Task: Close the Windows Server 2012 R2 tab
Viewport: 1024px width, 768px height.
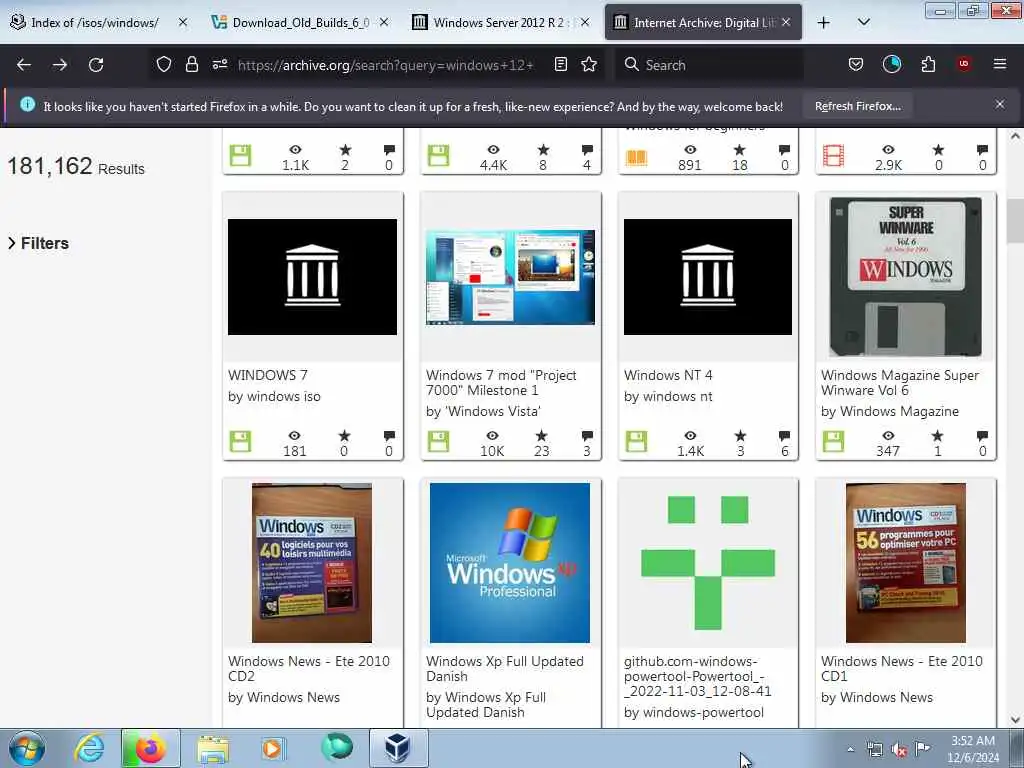Action: pos(585,23)
